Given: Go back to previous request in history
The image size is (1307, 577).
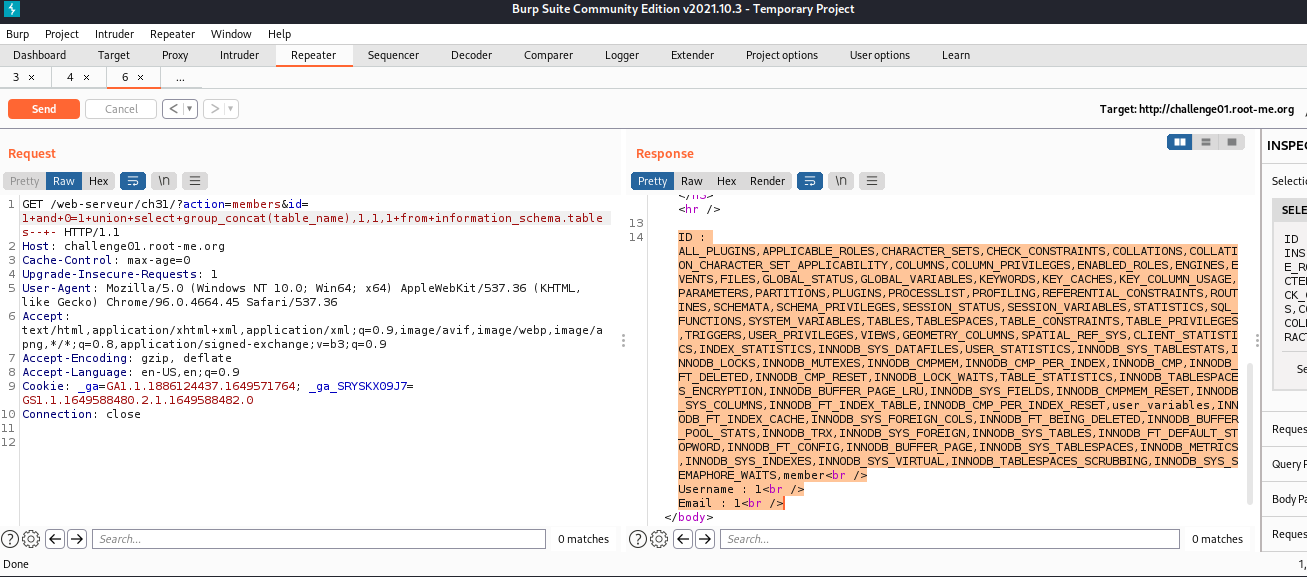Looking at the screenshot, I should coord(171,109).
